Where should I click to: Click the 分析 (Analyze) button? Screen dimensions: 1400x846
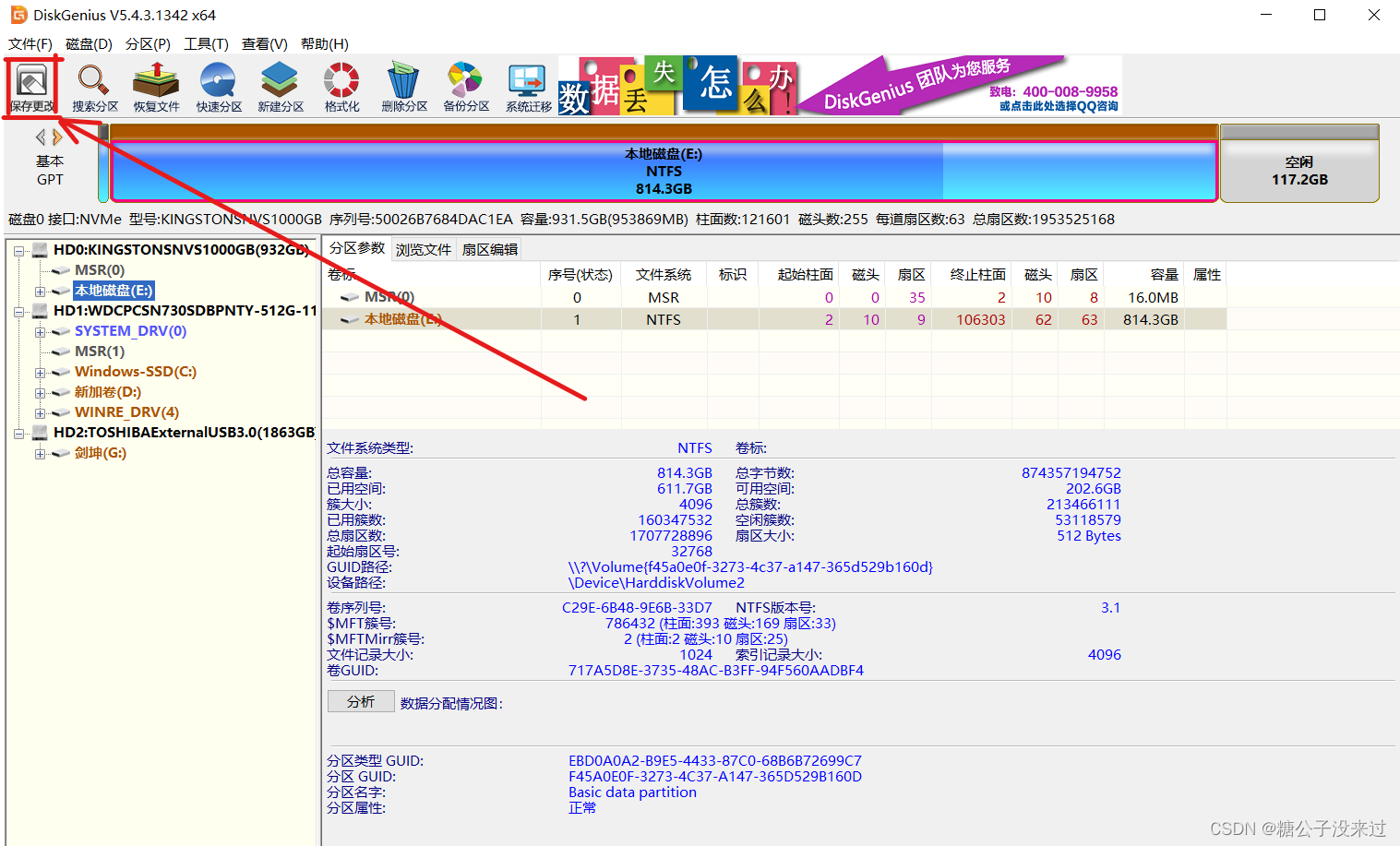pos(361,701)
